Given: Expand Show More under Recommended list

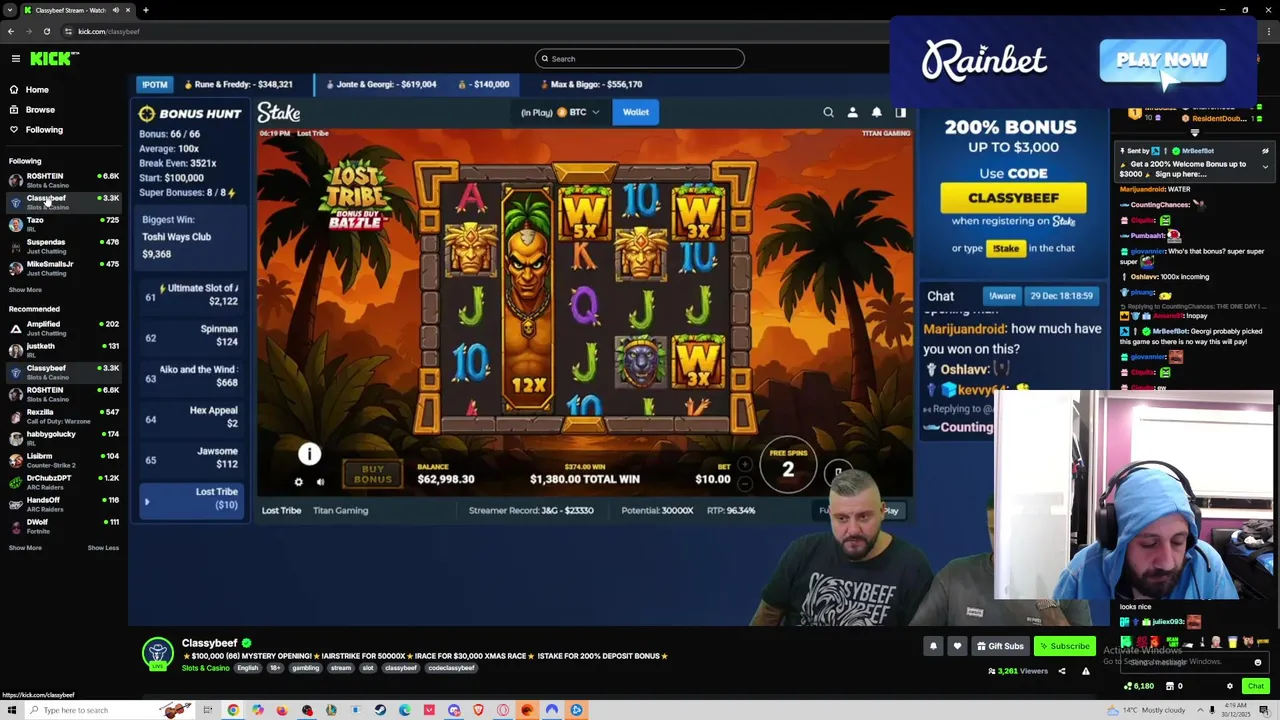Looking at the screenshot, I should (x=25, y=548).
